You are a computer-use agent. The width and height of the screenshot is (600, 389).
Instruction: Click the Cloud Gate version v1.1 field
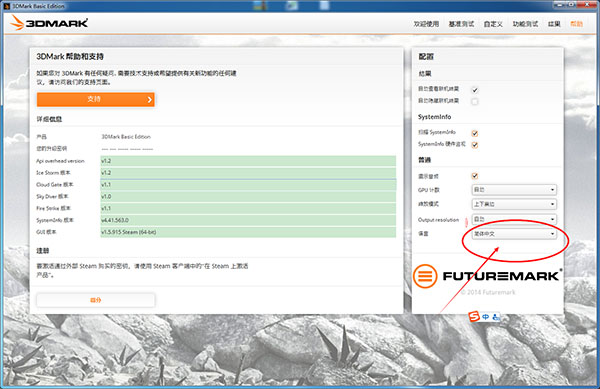[x=248, y=185]
